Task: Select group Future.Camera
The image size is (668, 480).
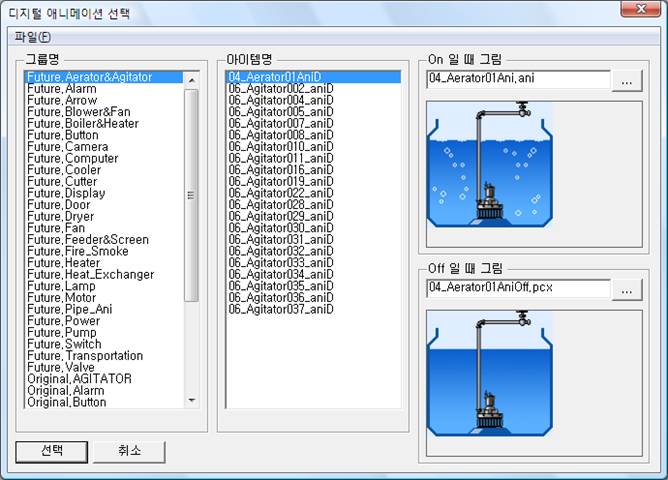Action: tap(104, 147)
